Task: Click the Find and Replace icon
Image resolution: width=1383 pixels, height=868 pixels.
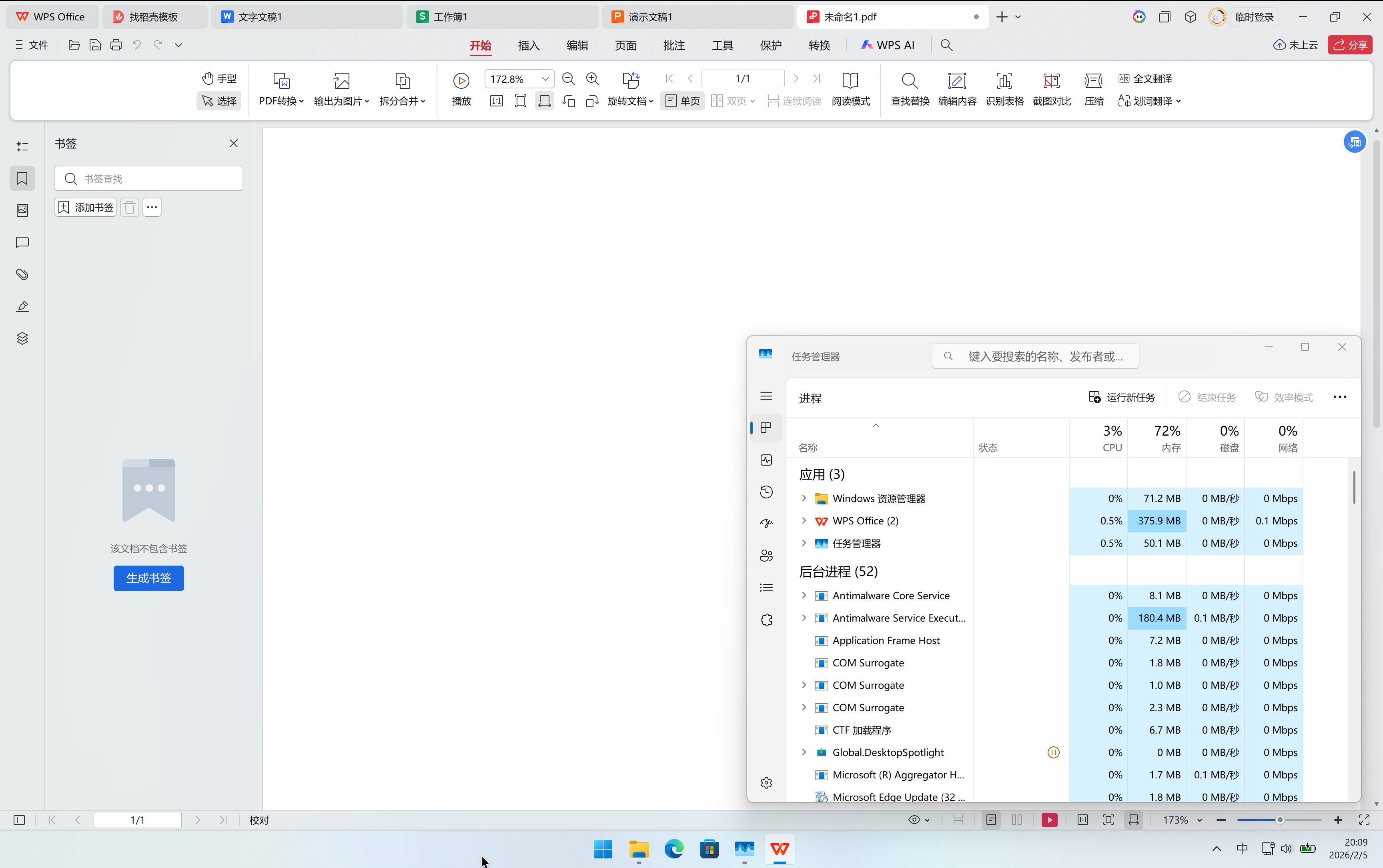Action: tap(909, 81)
